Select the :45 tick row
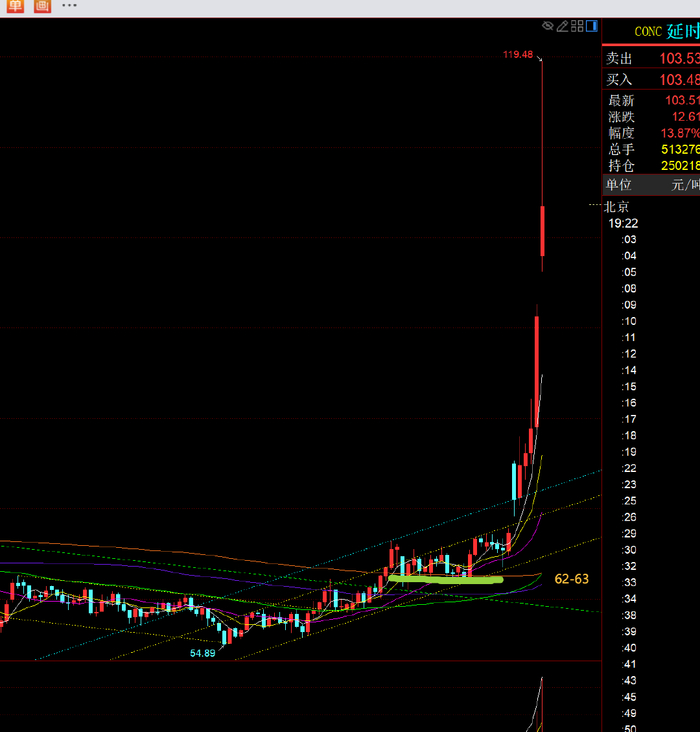Viewport: 700px width, 732px height. point(629,697)
